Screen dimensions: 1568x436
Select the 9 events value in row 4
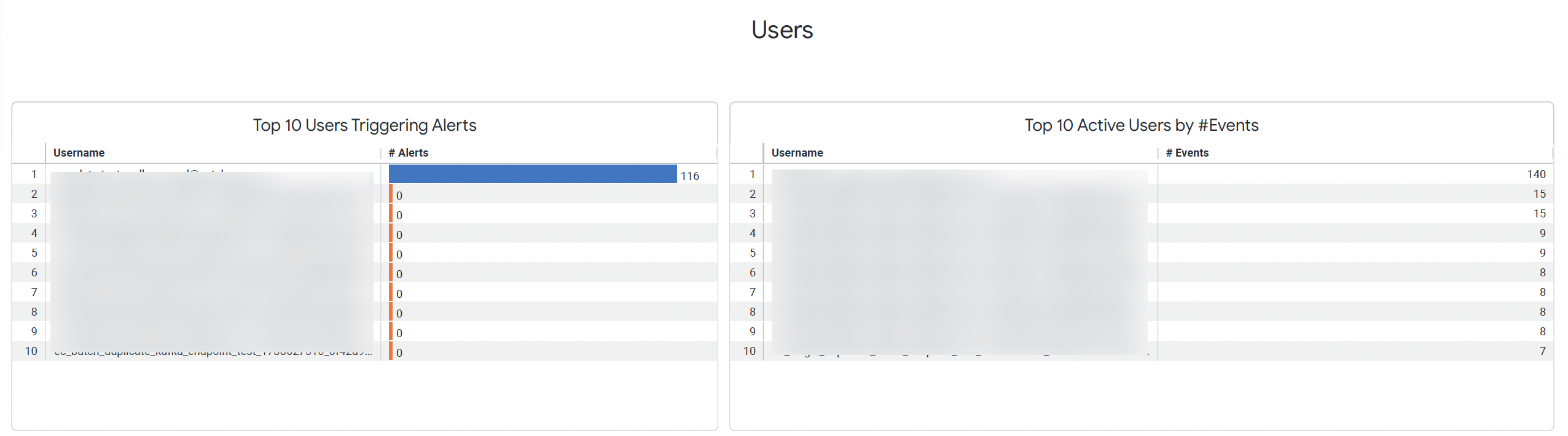(x=1542, y=233)
